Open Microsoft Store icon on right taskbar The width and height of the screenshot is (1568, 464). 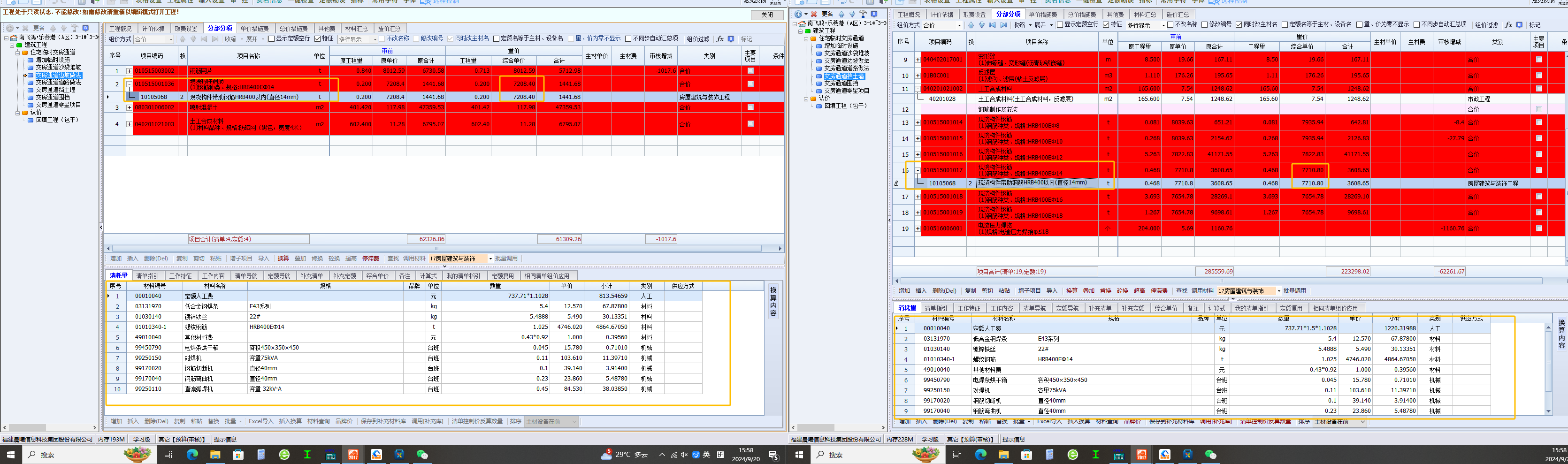[x=1026, y=454]
